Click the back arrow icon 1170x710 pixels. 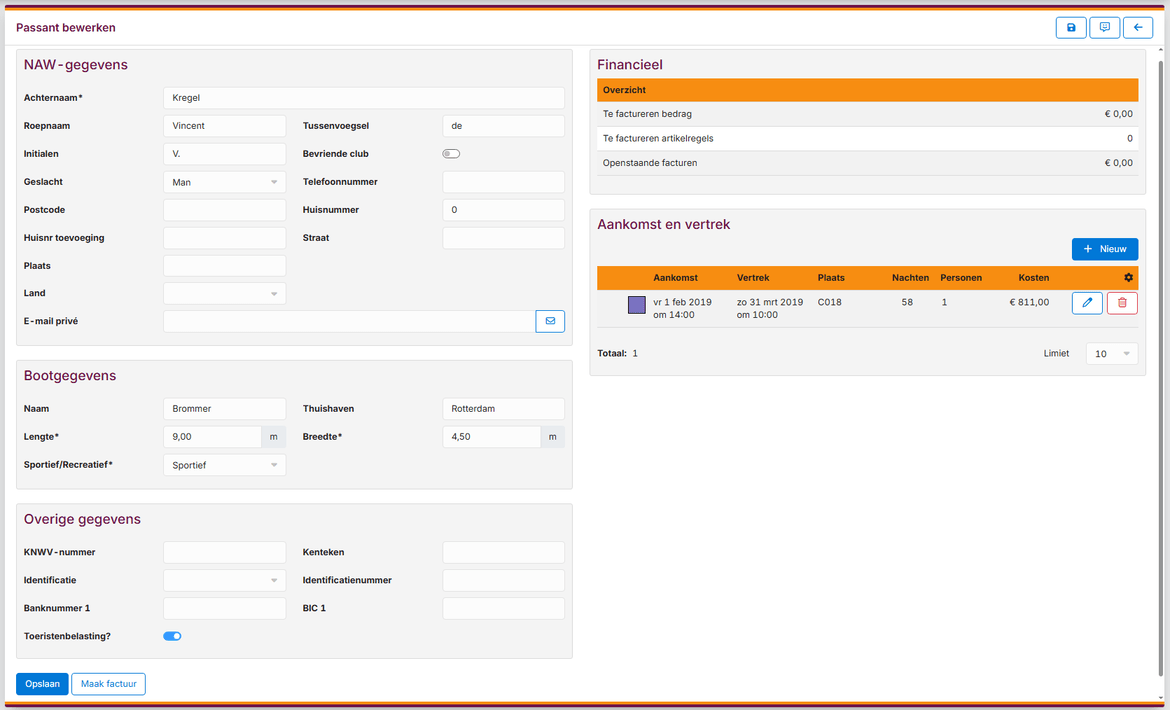click(1138, 28)
